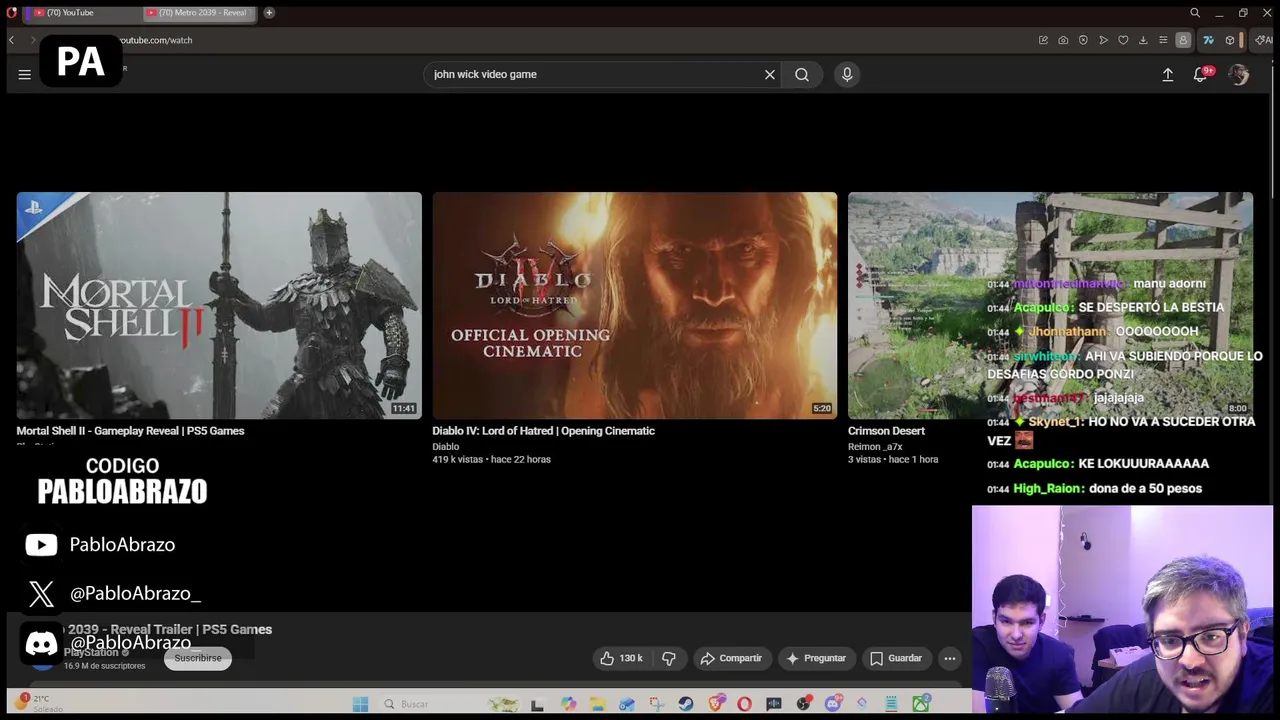Viewport: 1280px width, 720px height.
Task: Click the Preguntar ask button
Action: (x=816, y=658)
